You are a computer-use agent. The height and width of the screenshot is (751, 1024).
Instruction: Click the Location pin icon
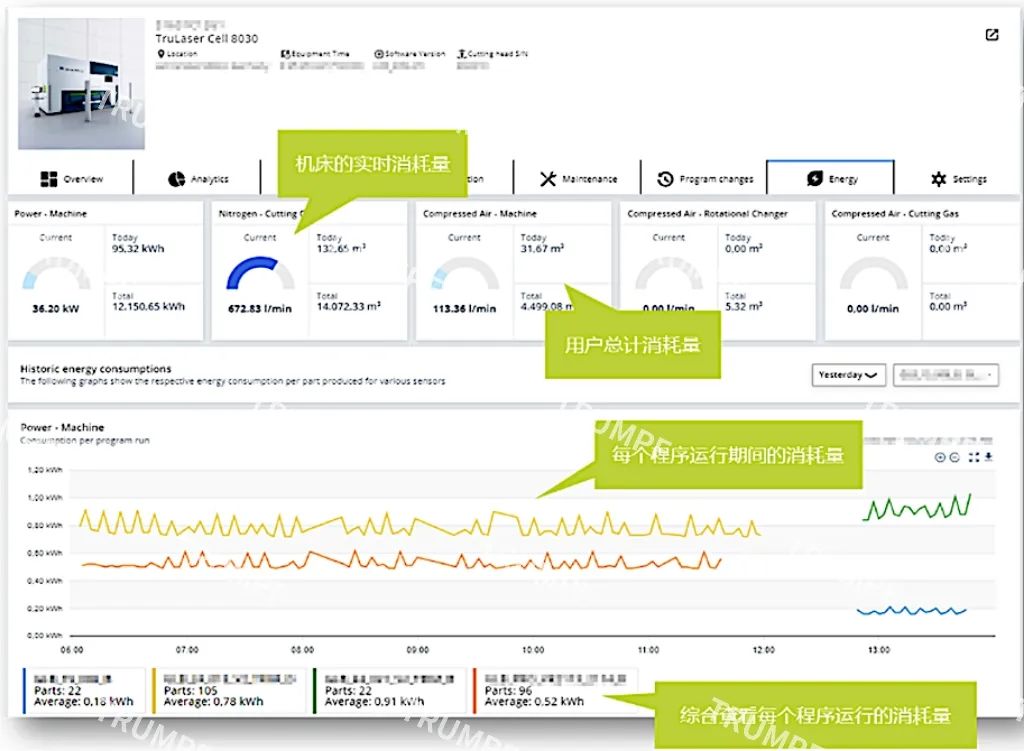pyautogui.click(x=161, y=54)
